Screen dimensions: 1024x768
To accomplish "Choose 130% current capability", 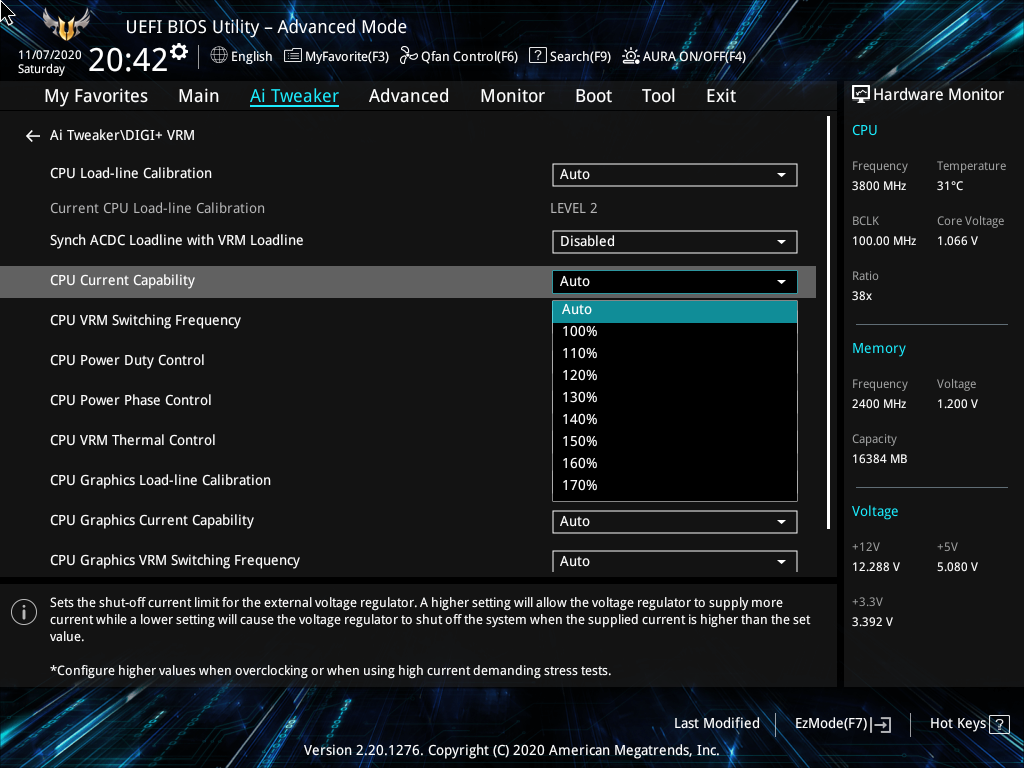I will pos(675,398).
